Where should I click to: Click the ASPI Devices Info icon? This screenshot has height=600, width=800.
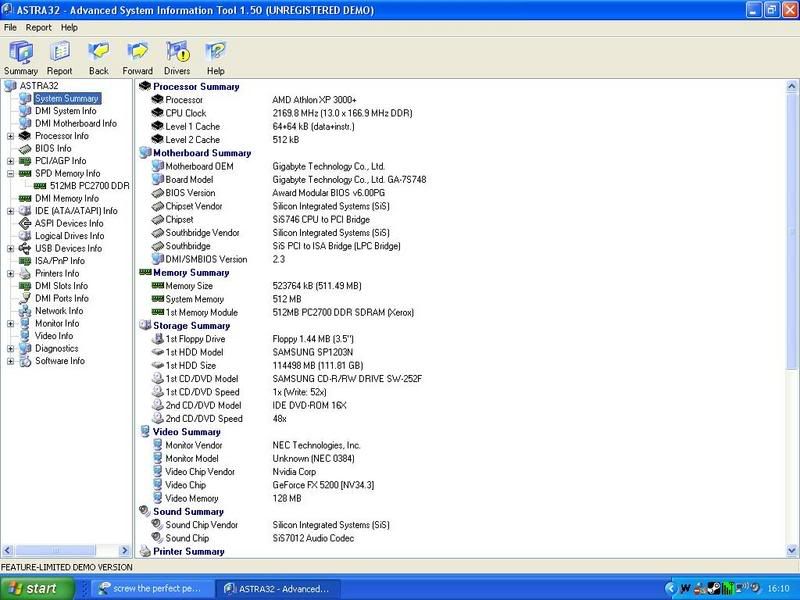pyautogui.click(x=25, y=223)
